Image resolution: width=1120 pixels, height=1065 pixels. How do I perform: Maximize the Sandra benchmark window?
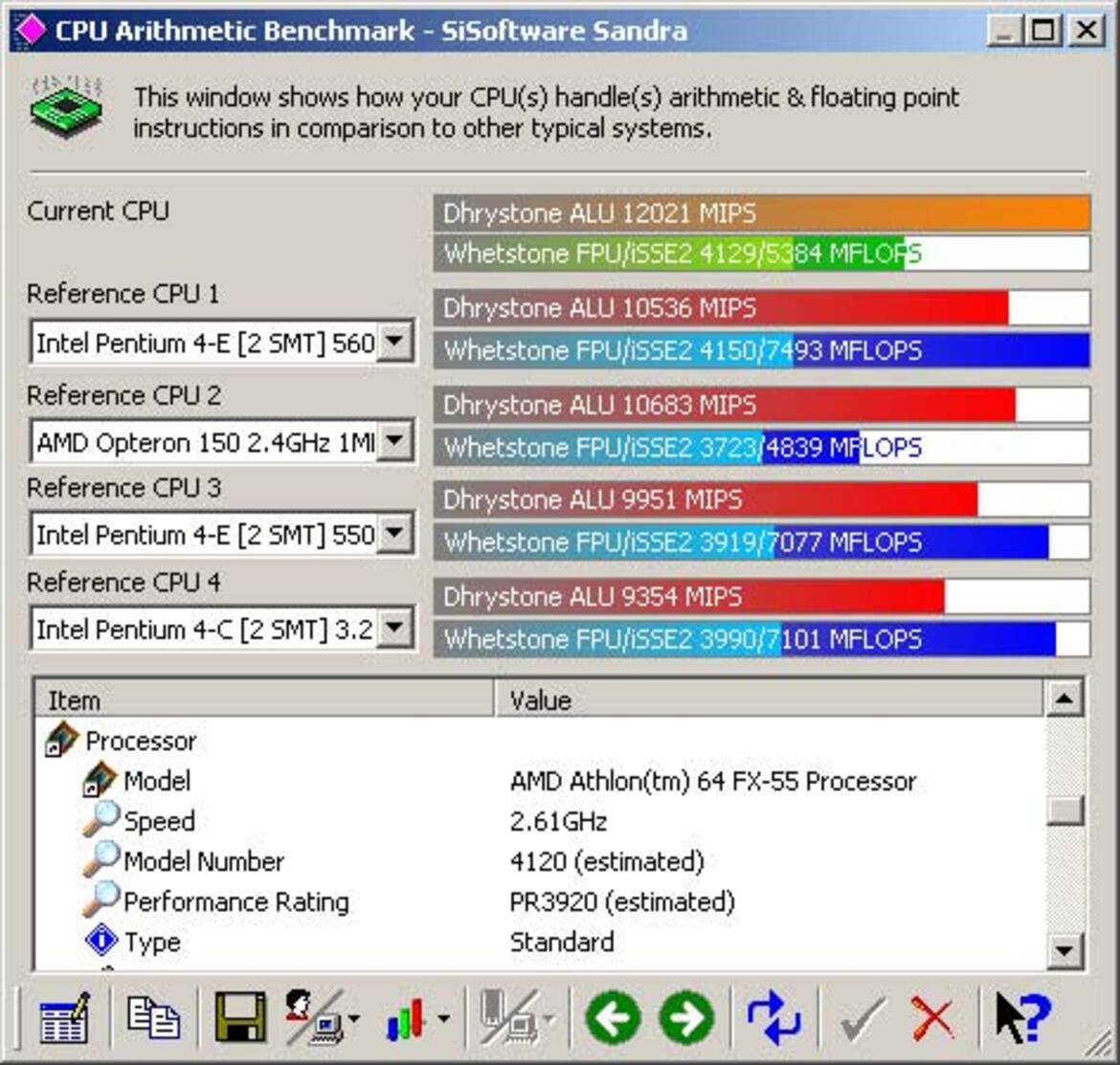click(1042, 31)
